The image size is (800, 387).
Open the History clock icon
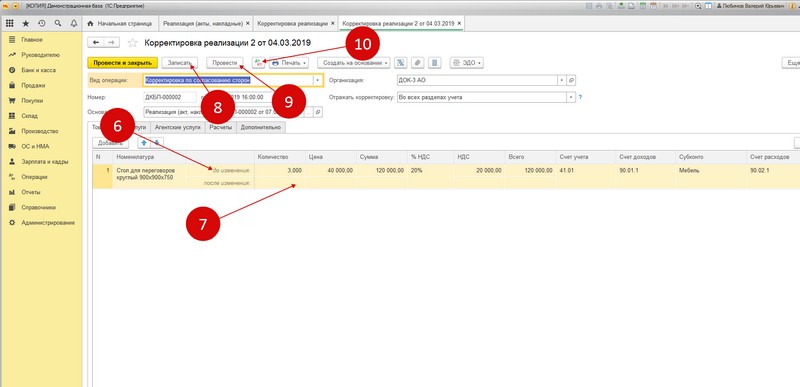41,23
